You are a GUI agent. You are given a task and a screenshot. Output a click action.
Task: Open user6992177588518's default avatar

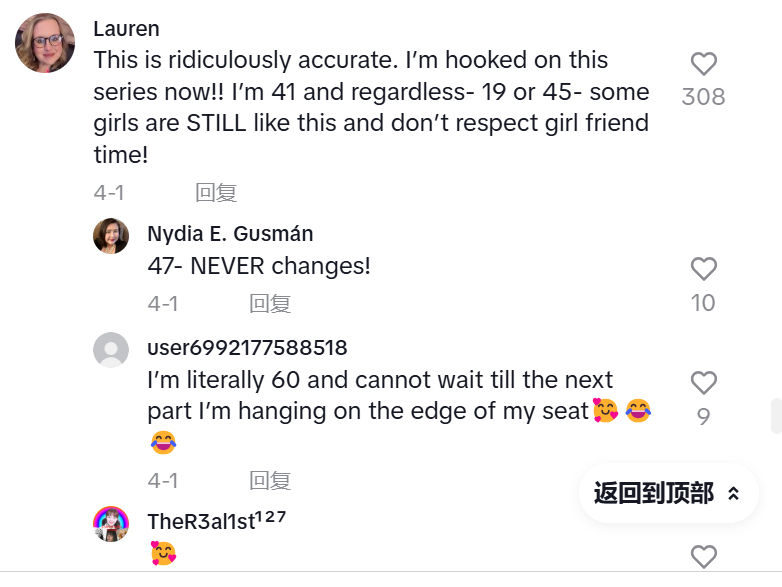point(111,350)
